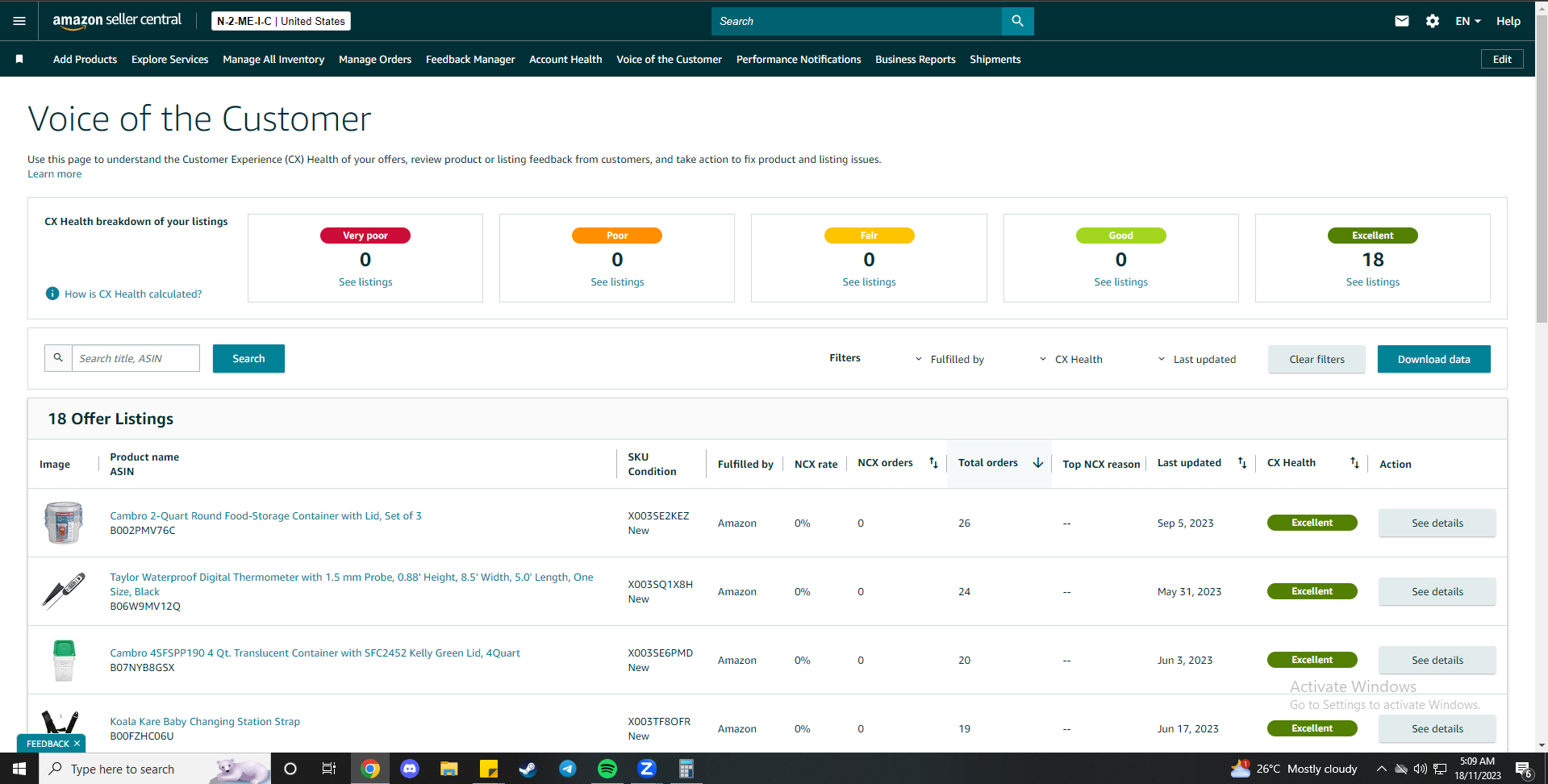
Task: Go to Shipments menu item
Action: (995, 59)
